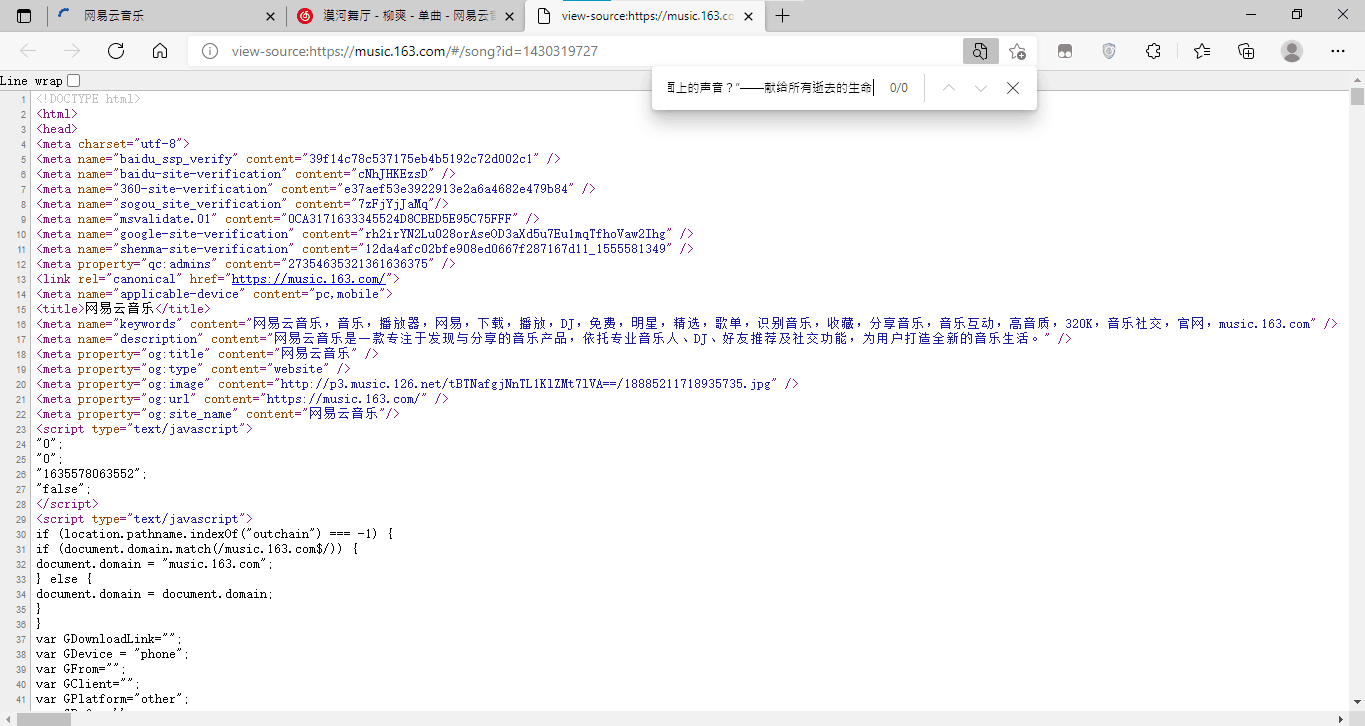Toggle the find-on-page icon in address bar
Screen dimensions: 1365x726
980,51
